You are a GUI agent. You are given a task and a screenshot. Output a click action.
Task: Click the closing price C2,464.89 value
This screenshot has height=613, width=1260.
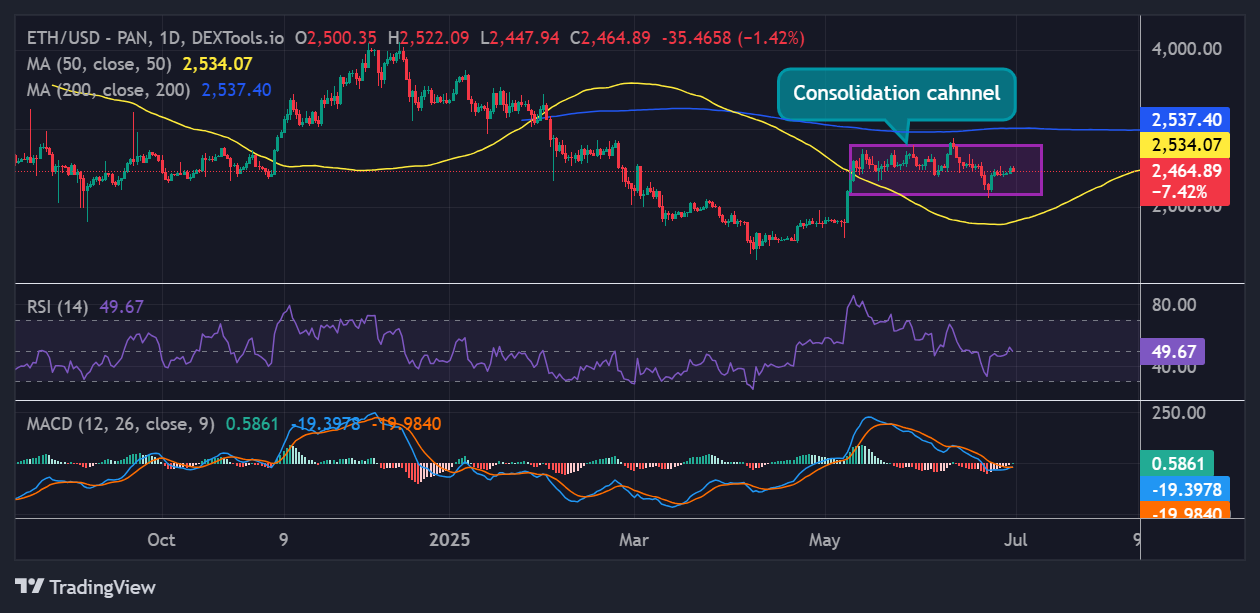[610, 38]
